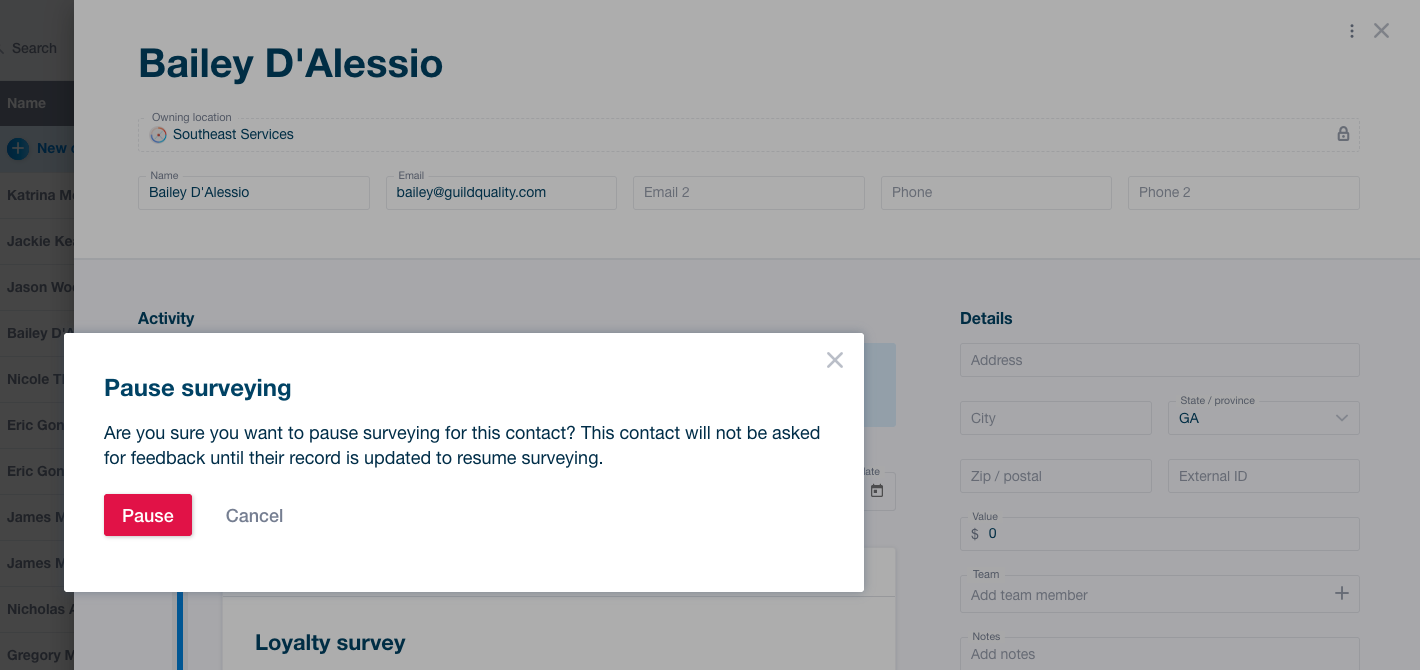Click the New contact plus icon

point(18,149)
